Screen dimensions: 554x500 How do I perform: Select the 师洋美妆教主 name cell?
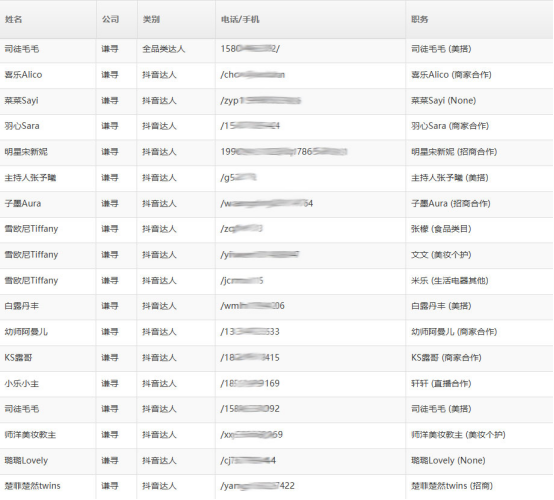(x=30, y=434)
